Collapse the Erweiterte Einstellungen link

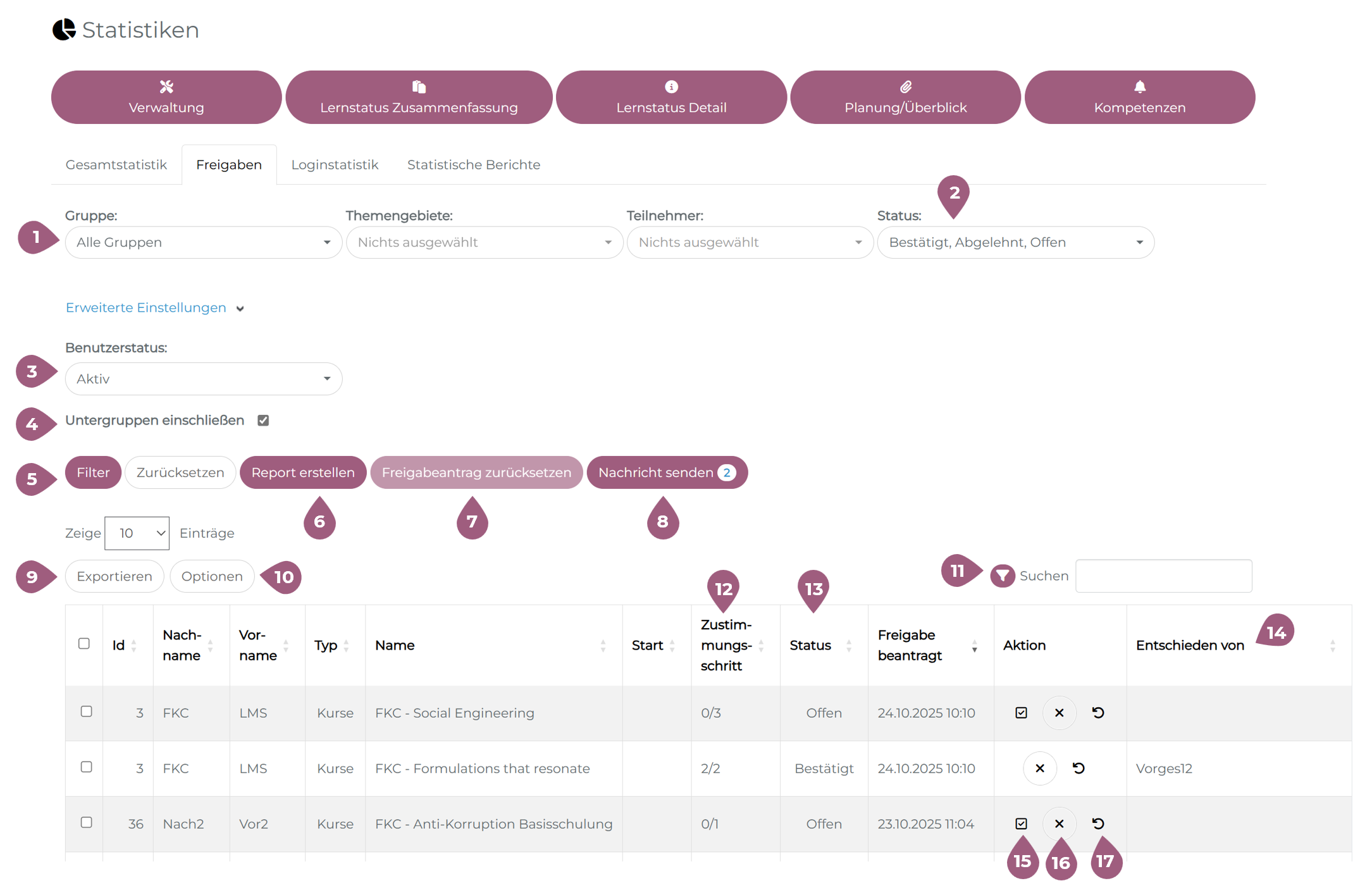coord(146,308)
